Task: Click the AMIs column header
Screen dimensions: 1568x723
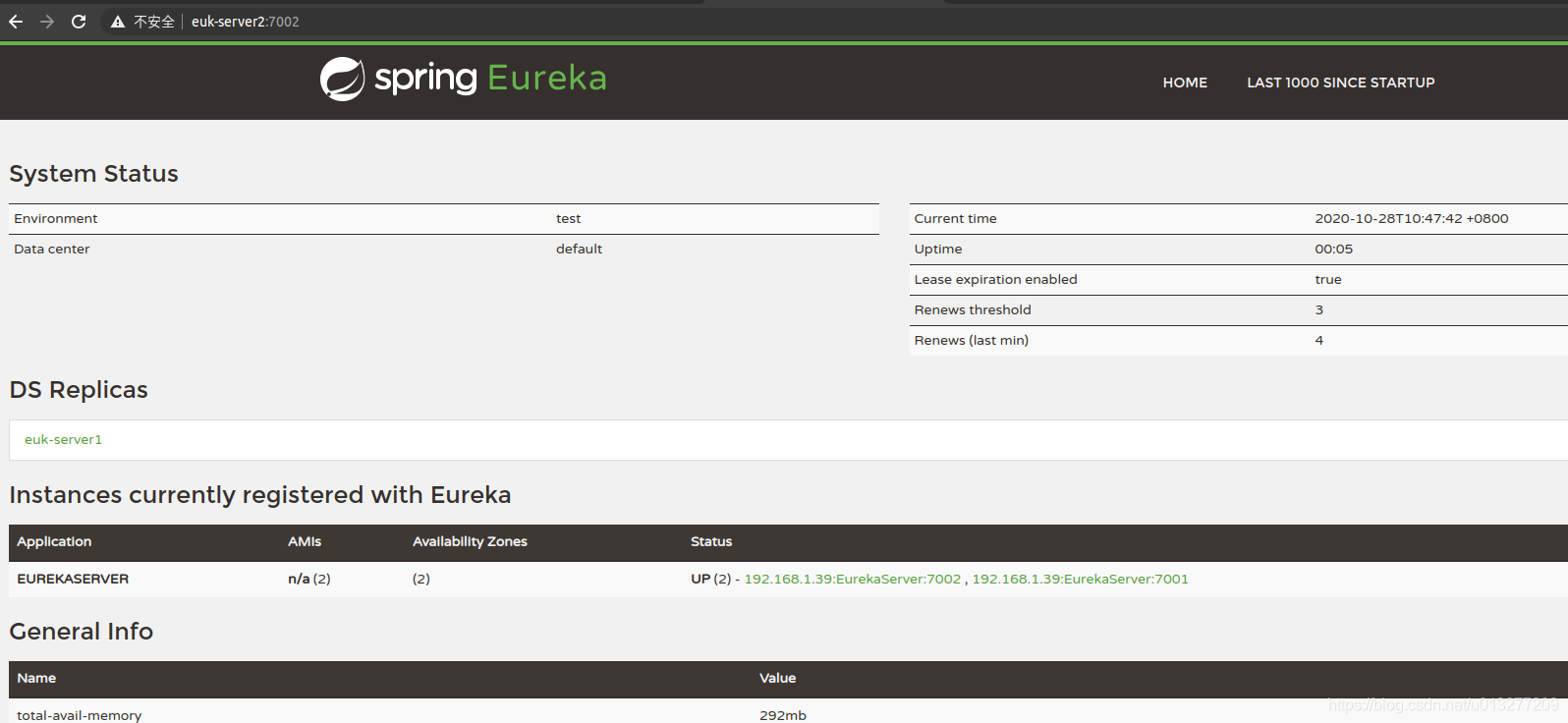Action: (x=305, y=542)
